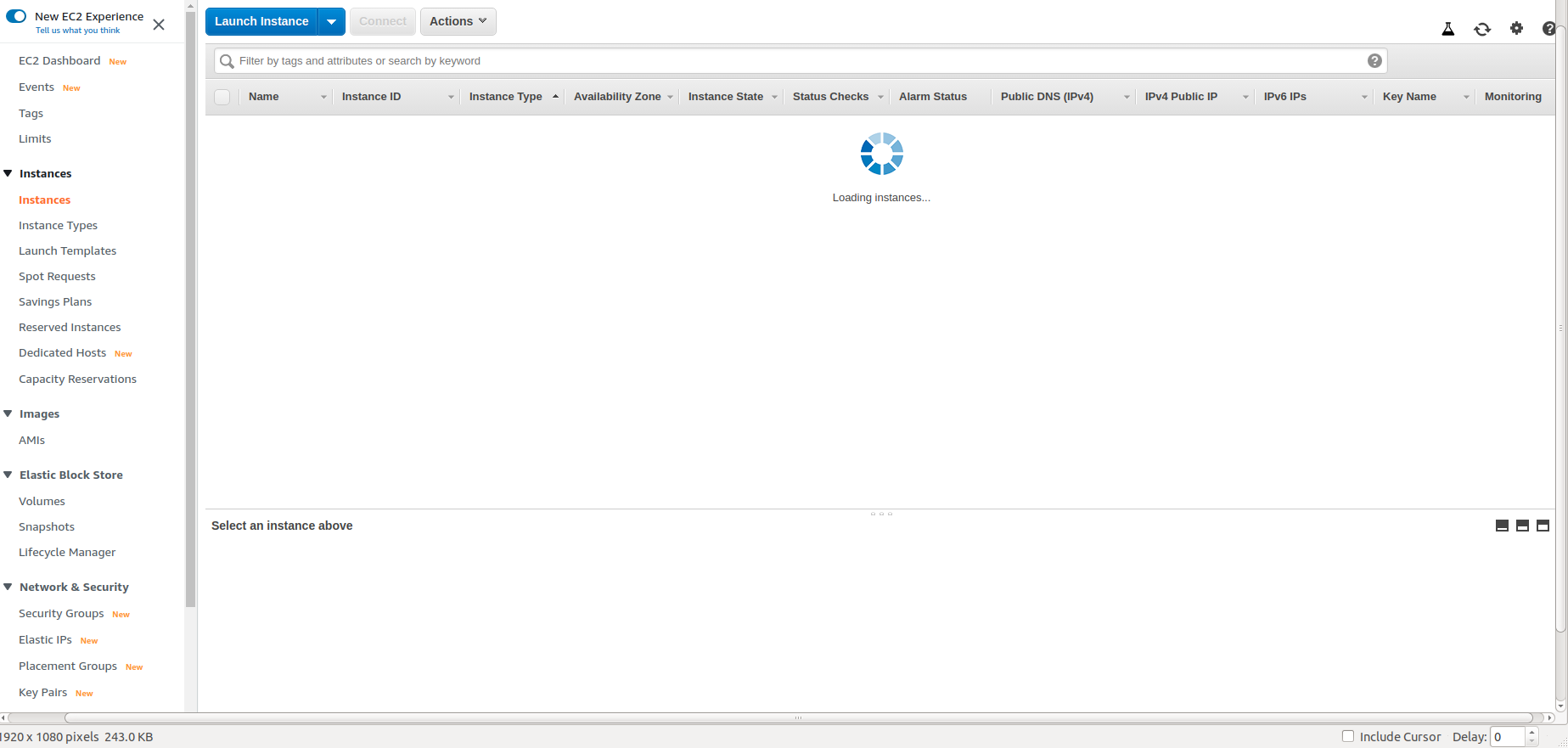Screen dimensions: 1568x748
Task: Open the IPv4 Public IP column dropdown
Action: point(1245,98)
